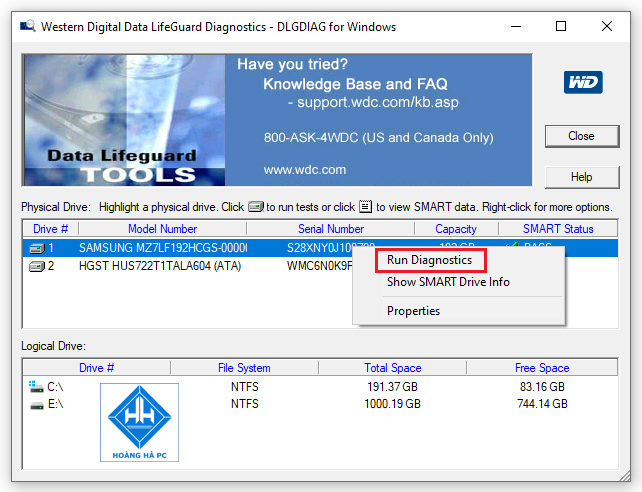Close the window with the X button
The height and width of the screenshot is (492, 642).
point(607,27)
